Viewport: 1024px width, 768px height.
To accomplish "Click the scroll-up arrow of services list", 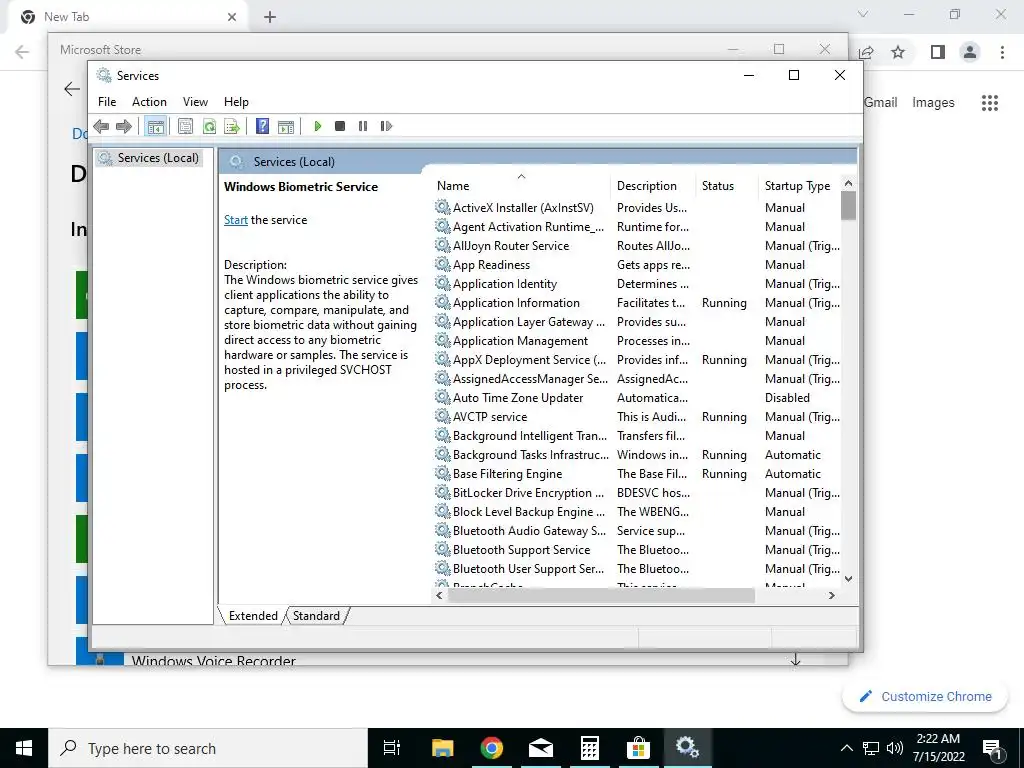I will point(848,184).
